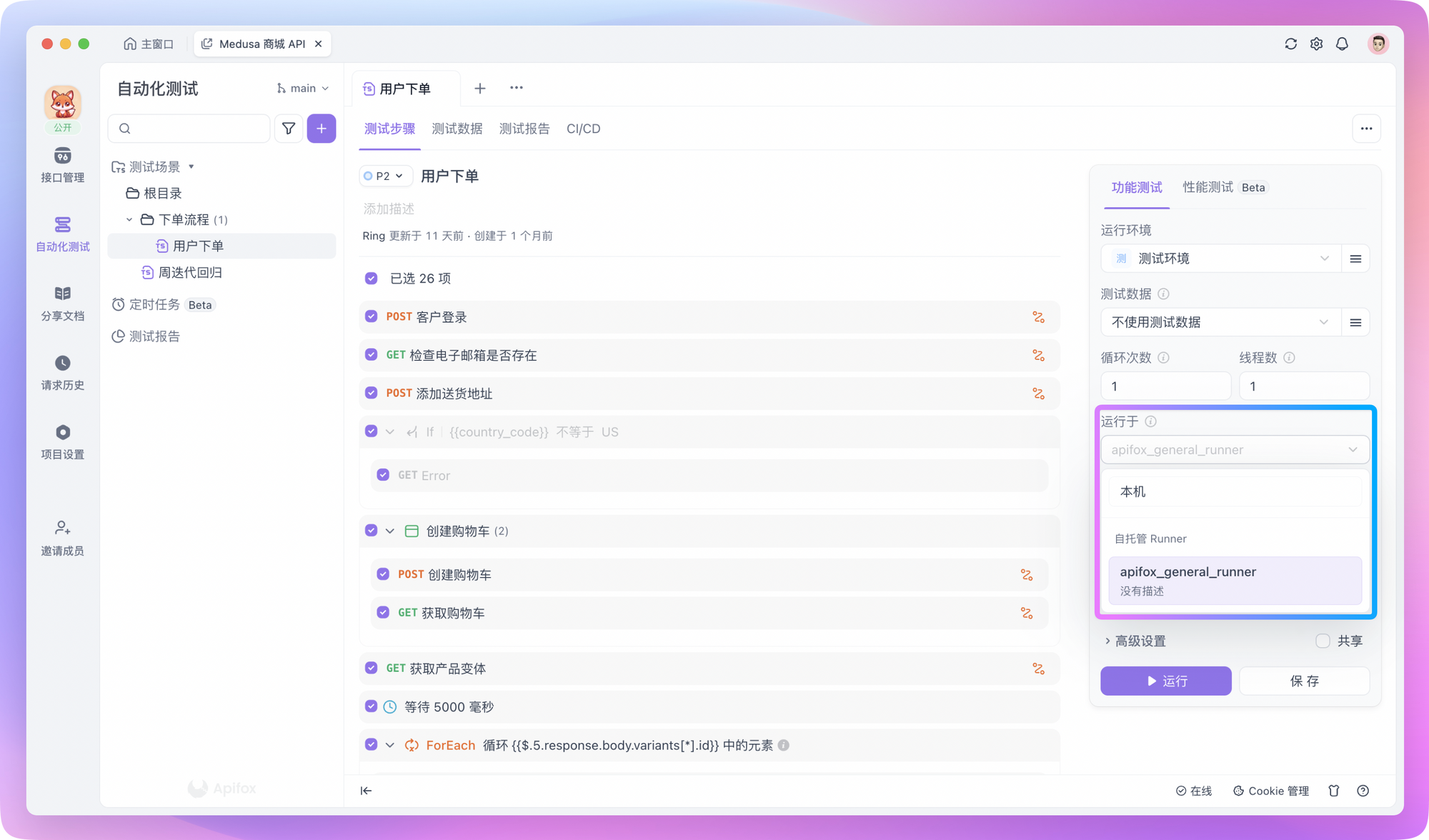Click the 保存 button
This screenshot has width=1429, height=840.
1305,681
